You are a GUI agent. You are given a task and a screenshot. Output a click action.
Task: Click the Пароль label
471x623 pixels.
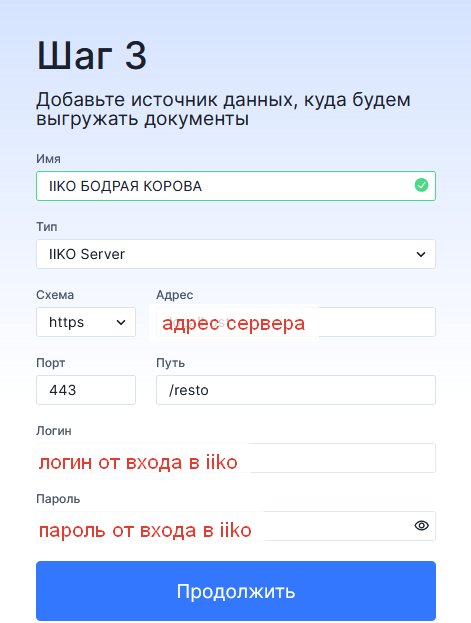tap(58, 499)
